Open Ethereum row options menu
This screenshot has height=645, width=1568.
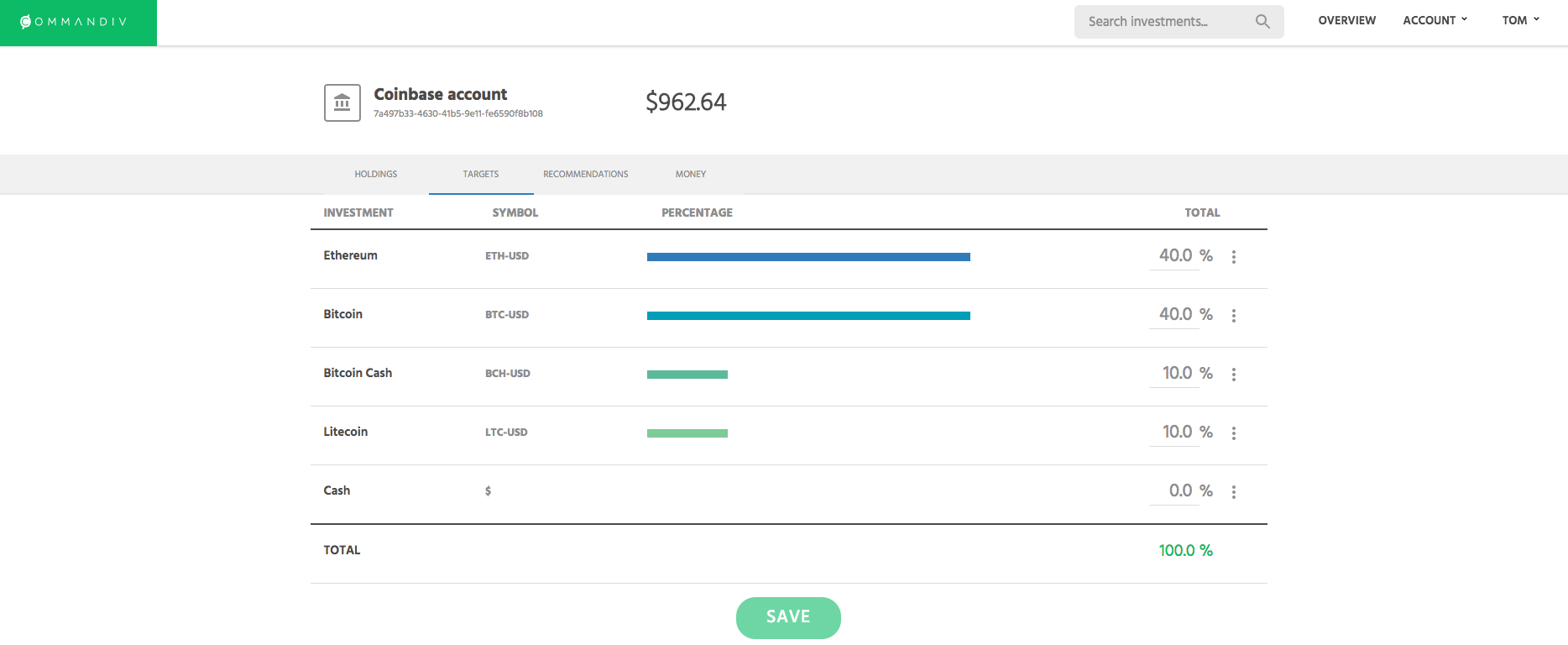pos(1234,257)
